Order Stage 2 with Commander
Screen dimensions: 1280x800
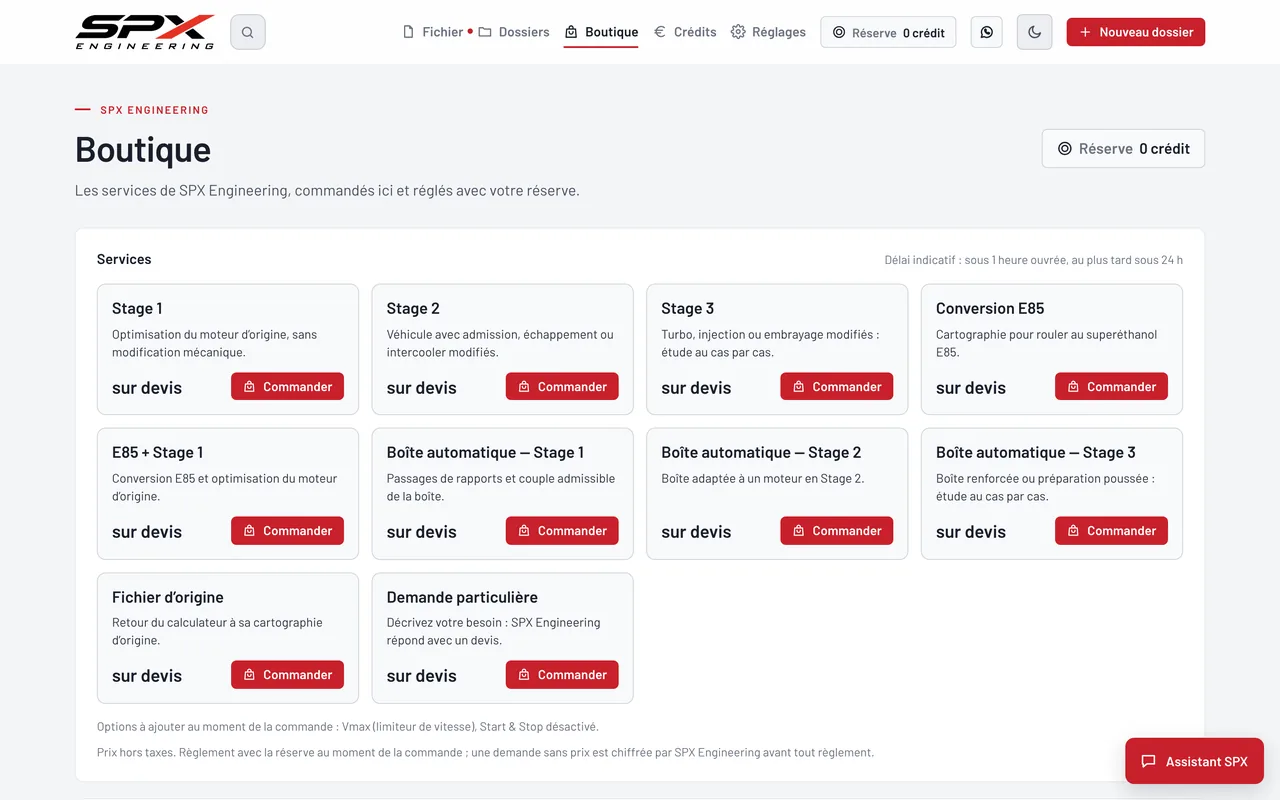point(562,387)
